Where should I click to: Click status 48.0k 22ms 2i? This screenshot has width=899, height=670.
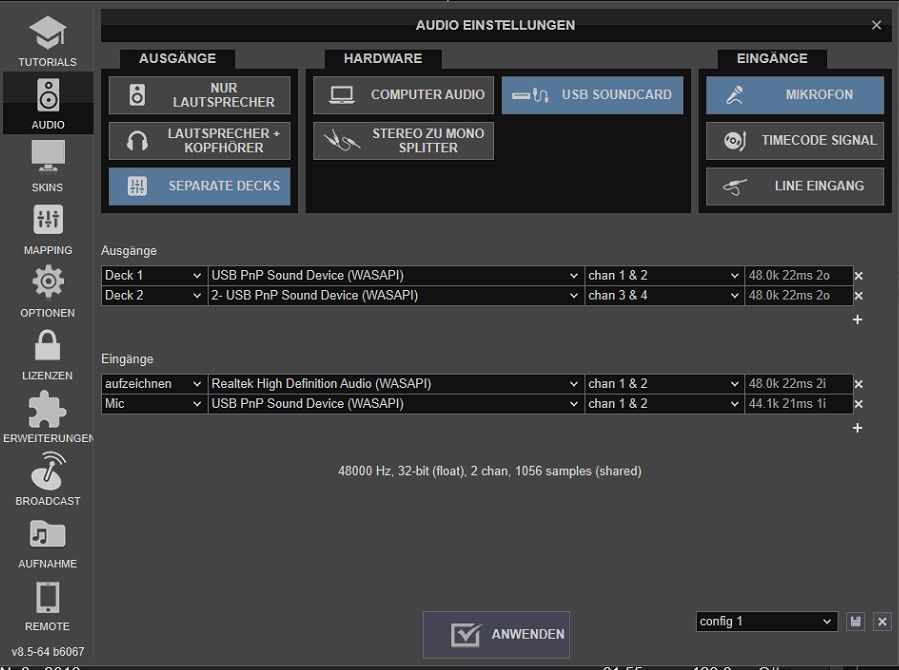pyautogui.click(x=799, y=384)
